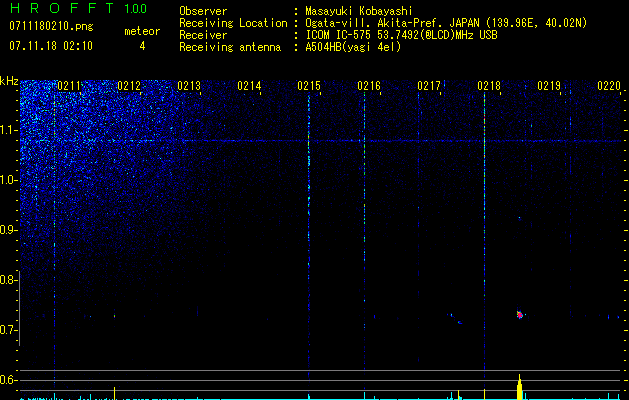Select the file name 0711180210.png

(x=51, y=26)
